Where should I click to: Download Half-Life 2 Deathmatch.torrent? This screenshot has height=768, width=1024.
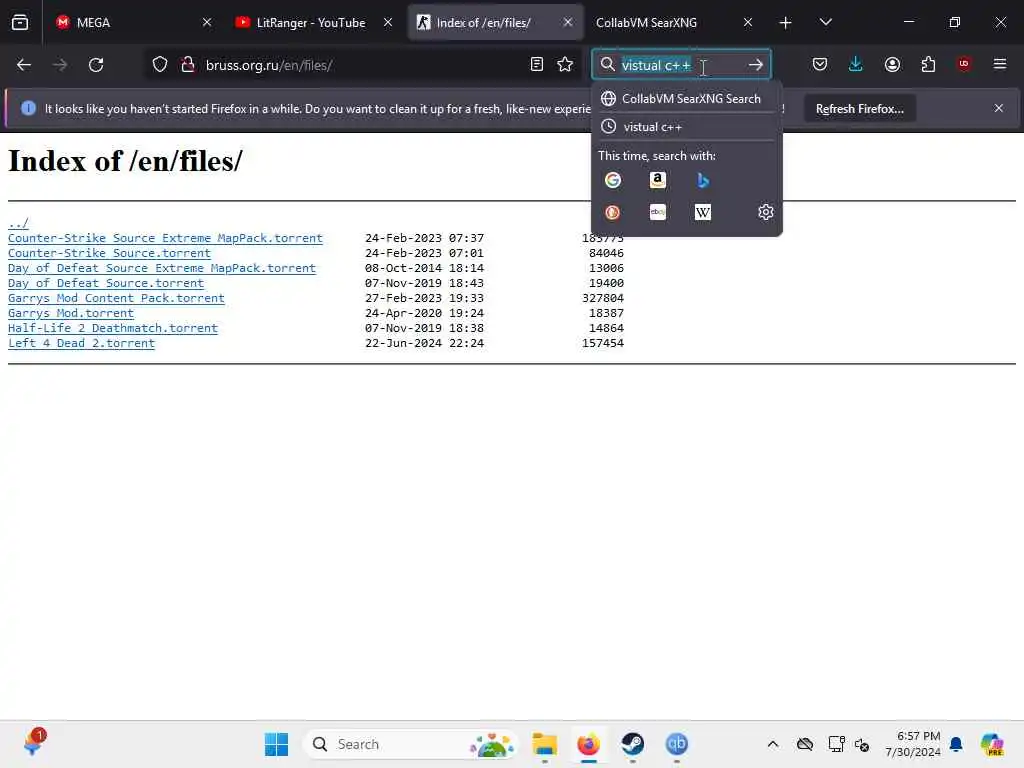113,328
